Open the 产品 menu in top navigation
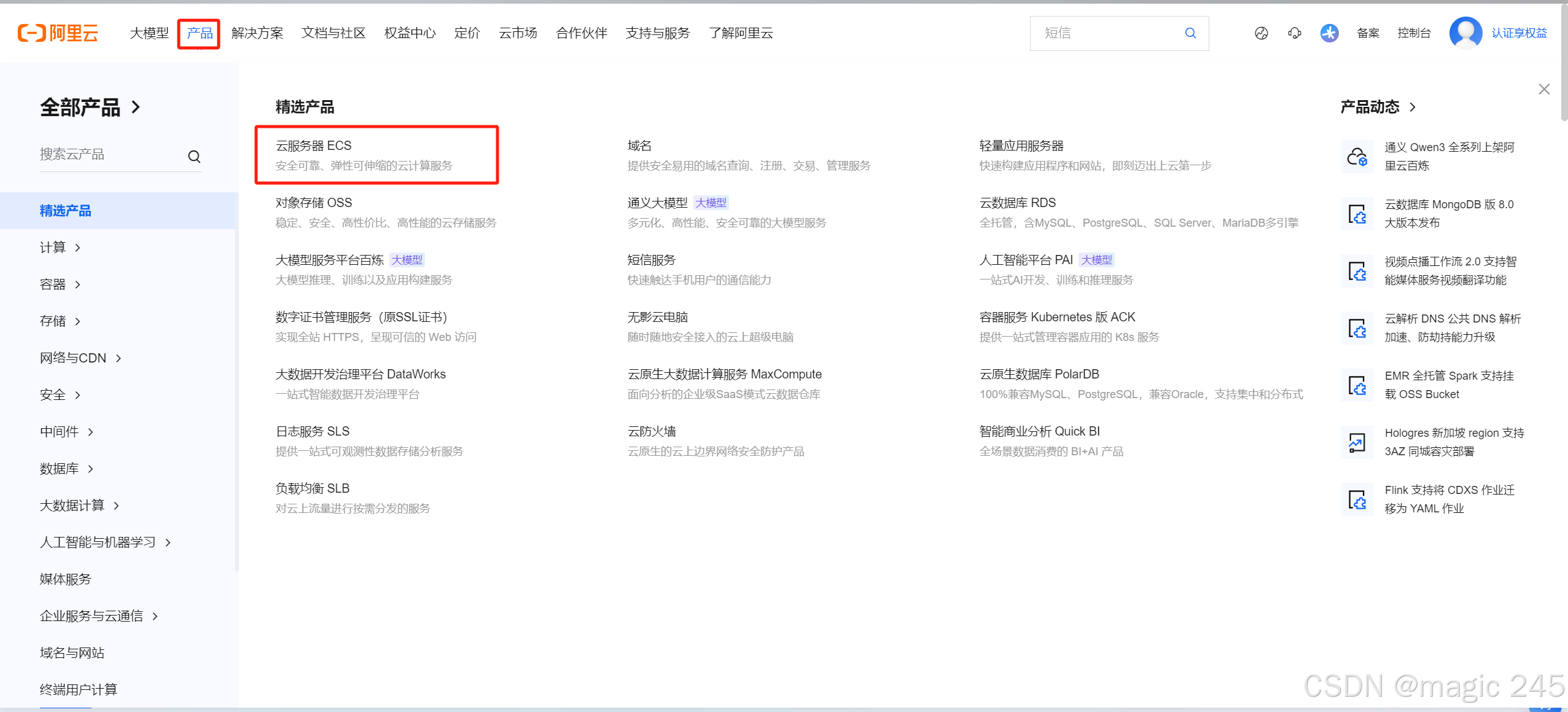This screenshot has width=1568, height=712. pyautogui.click(x=199, y=33)
